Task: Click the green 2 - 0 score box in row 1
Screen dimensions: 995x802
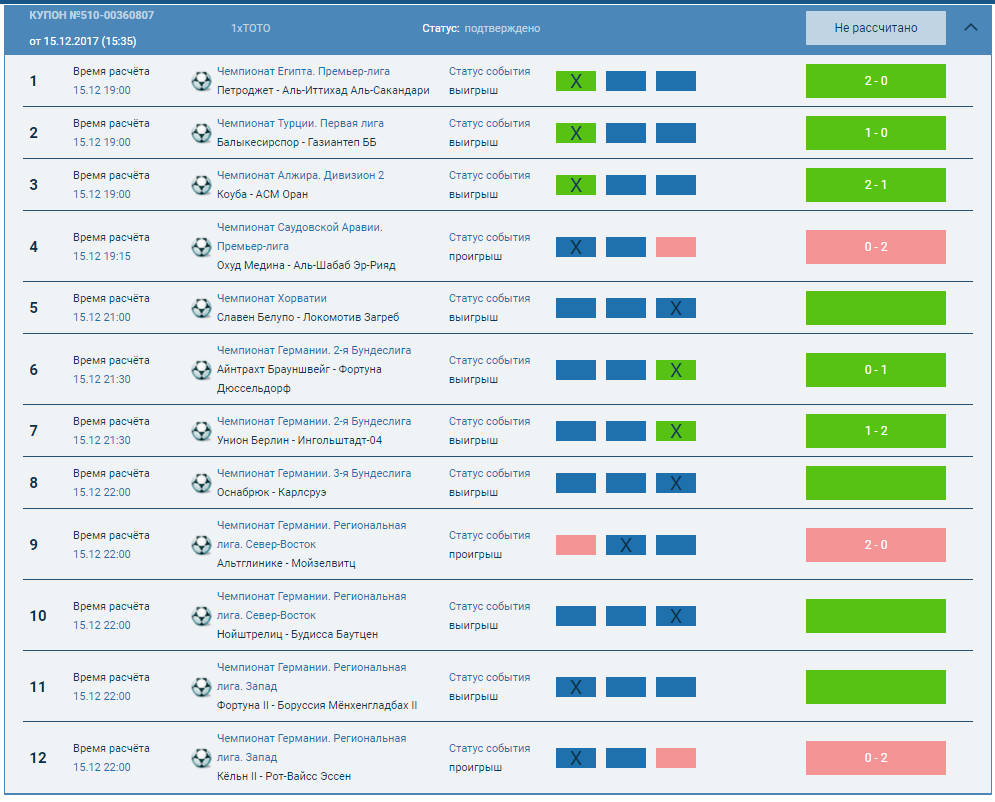Action: click(875, 81)
